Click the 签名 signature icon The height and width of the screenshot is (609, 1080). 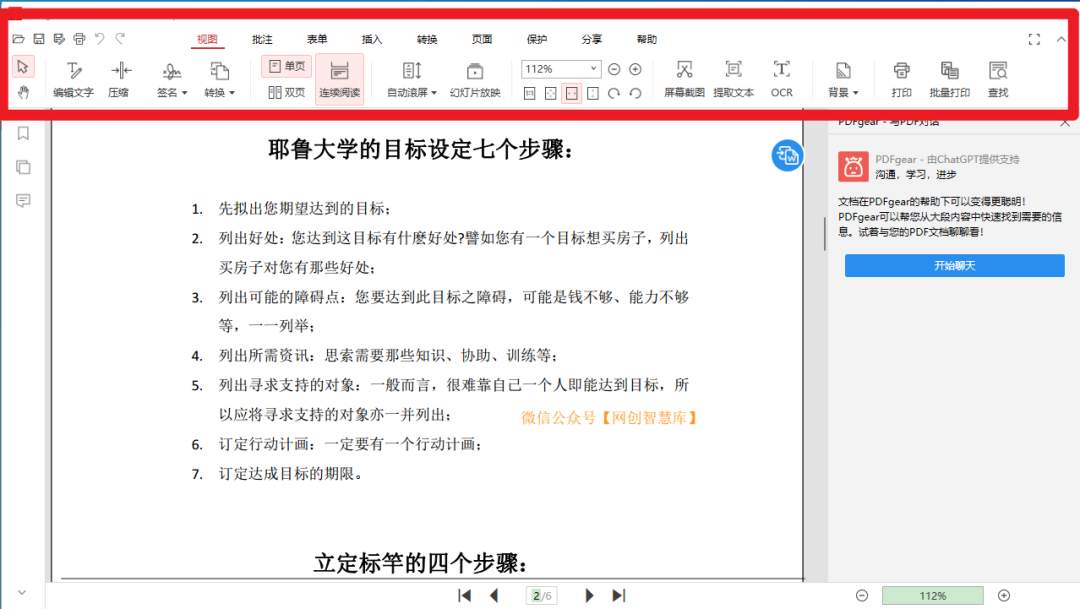click(x=170, y=72)
